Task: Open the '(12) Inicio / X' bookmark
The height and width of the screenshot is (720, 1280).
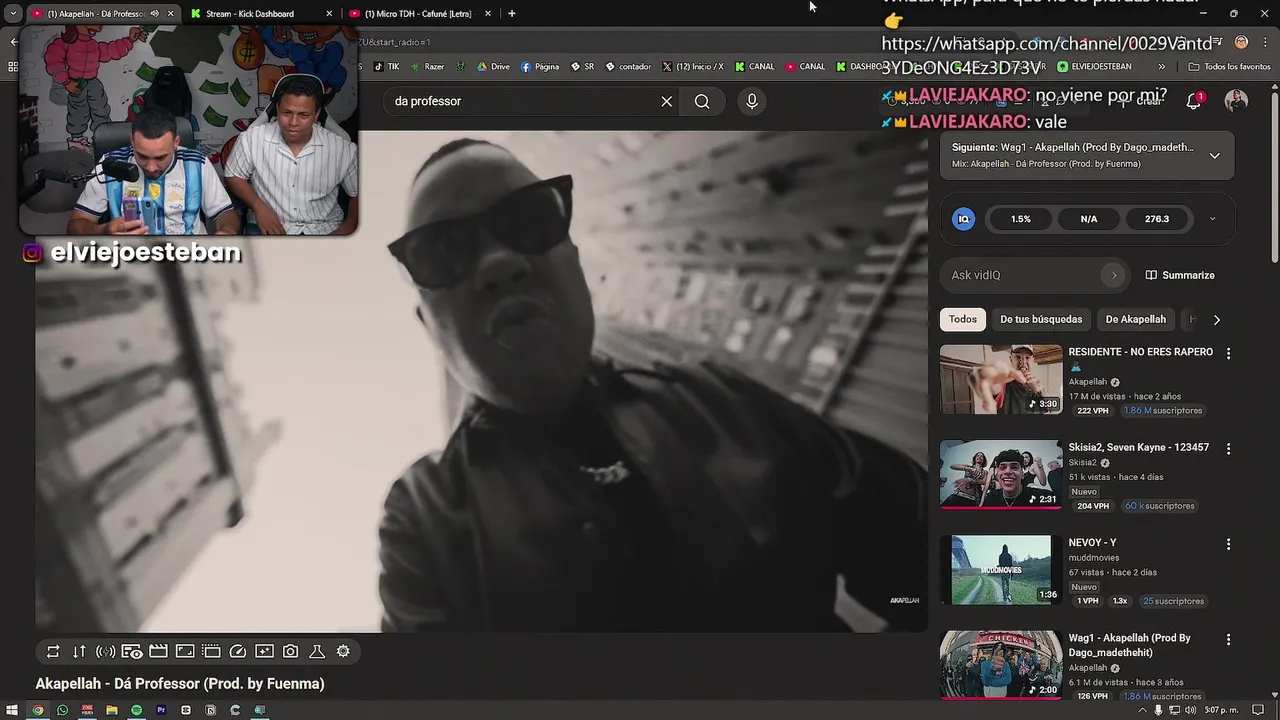Action: (692, 67)
